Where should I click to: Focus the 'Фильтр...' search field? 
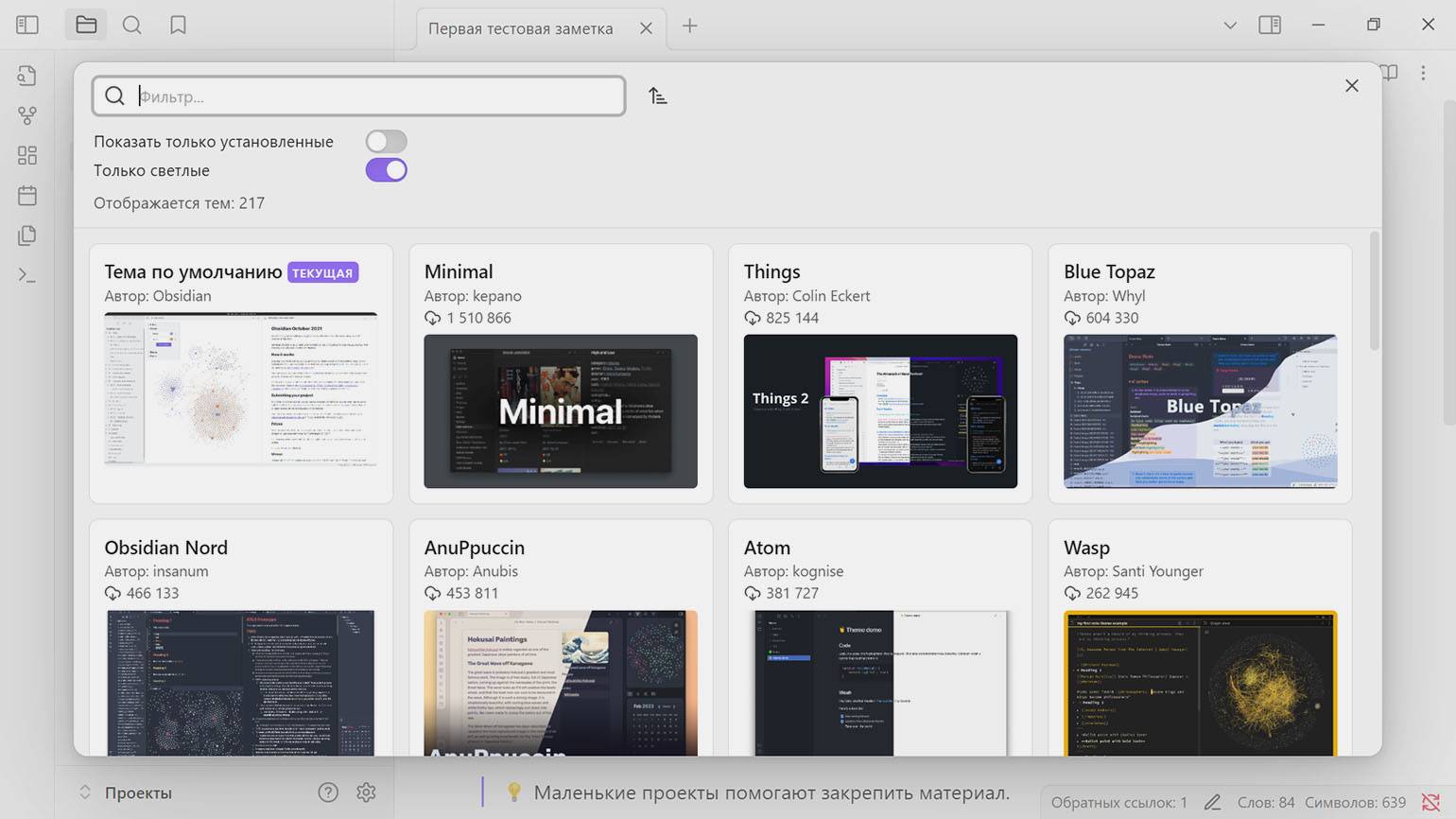[358, 96]
